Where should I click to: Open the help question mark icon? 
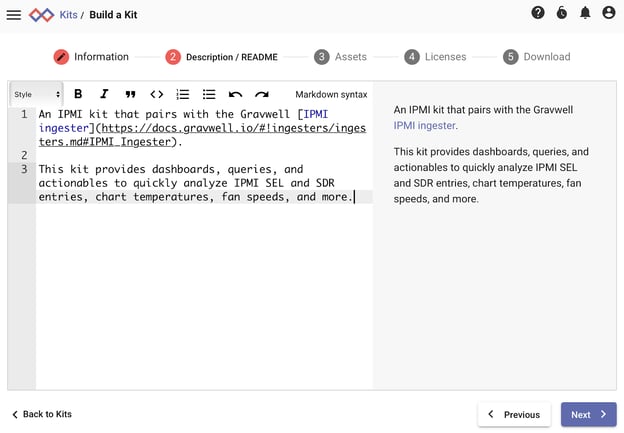[538, 13]
